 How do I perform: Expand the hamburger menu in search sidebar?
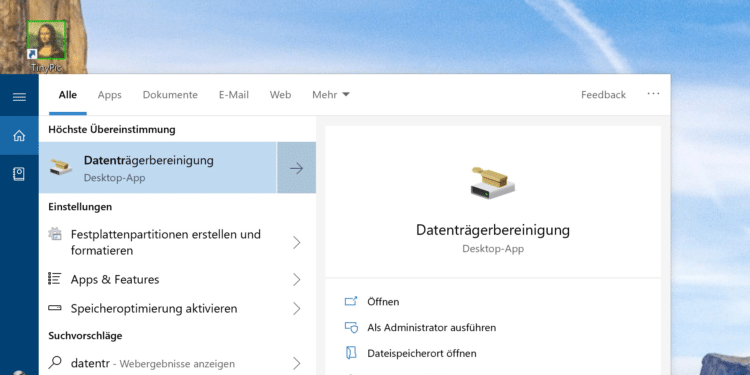tap(19, 97)
